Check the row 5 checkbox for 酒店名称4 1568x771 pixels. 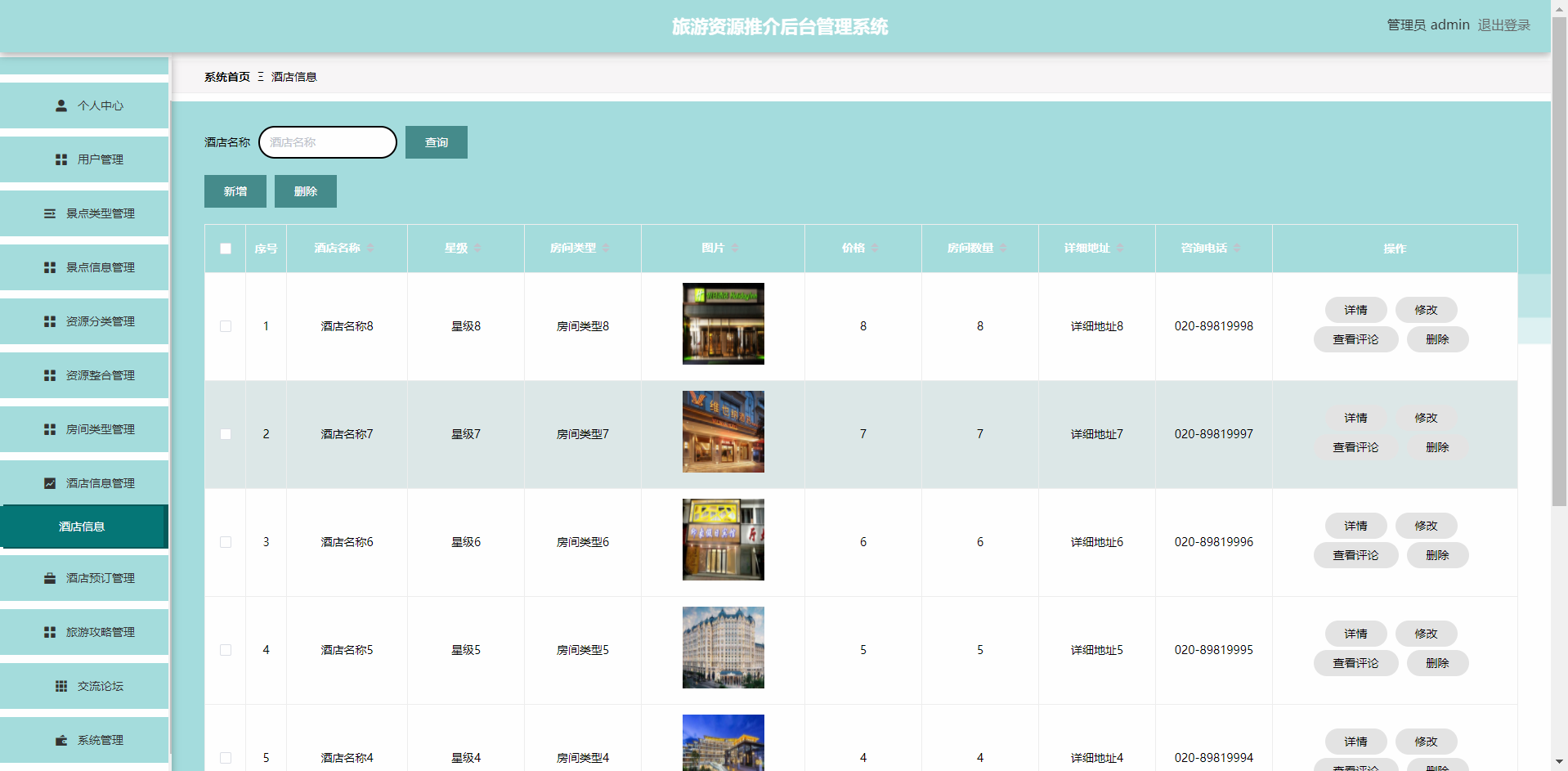[x=226, y=758]
